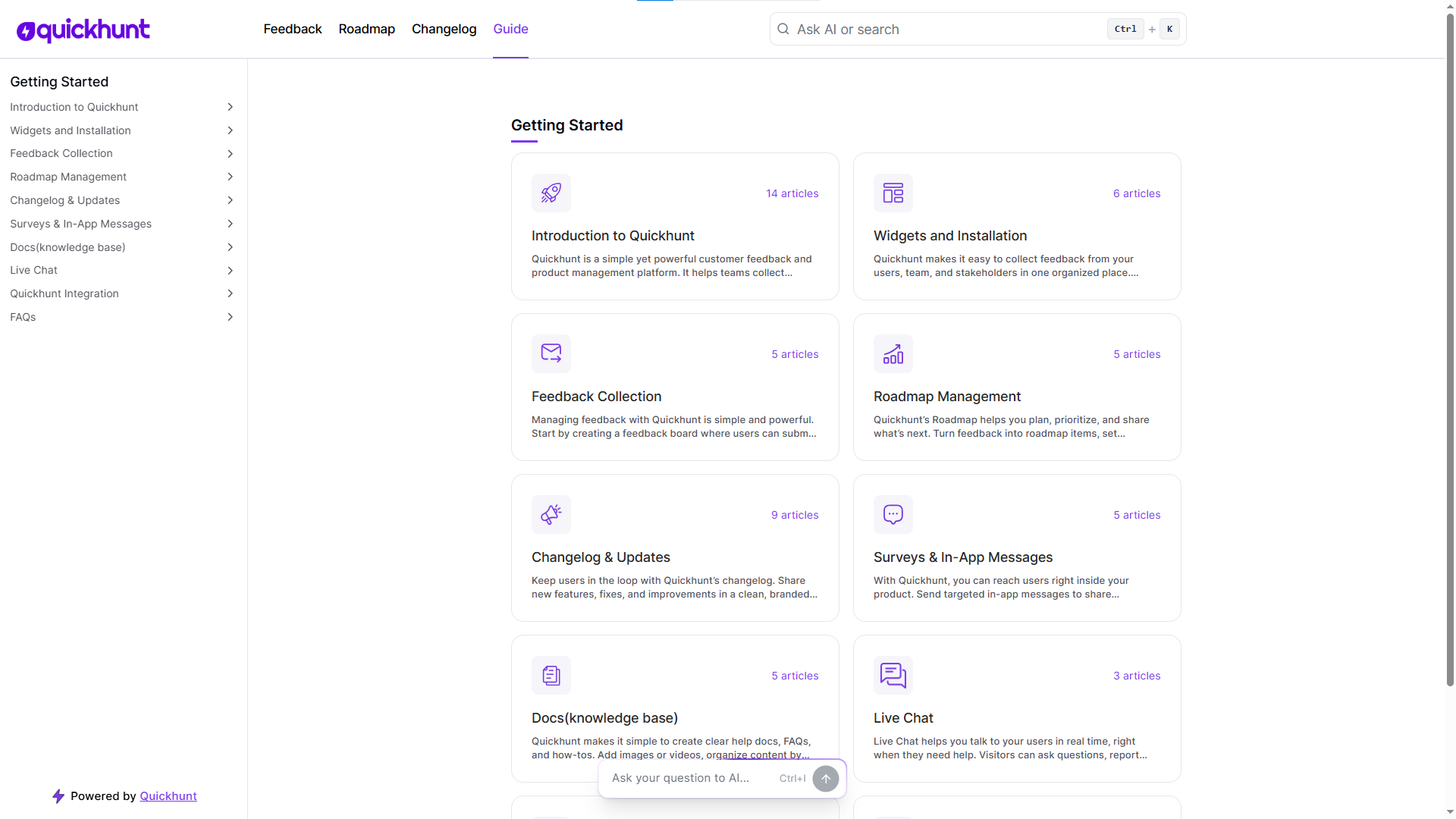
Task: Open Roadmap Management in sidebar
Action: (68, 177)
